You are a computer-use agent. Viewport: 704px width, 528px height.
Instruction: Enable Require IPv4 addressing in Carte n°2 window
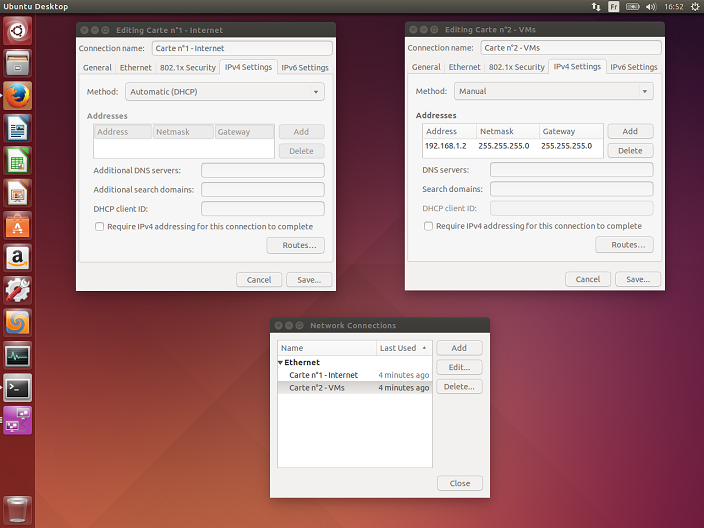[x=428, y=226]
